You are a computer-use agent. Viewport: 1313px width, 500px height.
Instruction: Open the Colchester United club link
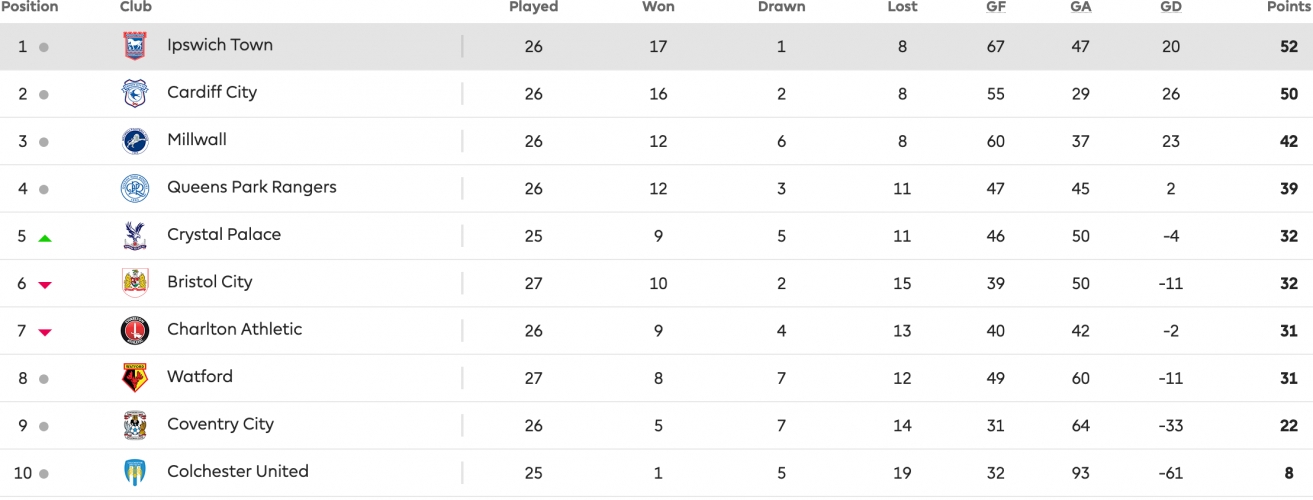(x=238, y=471)
